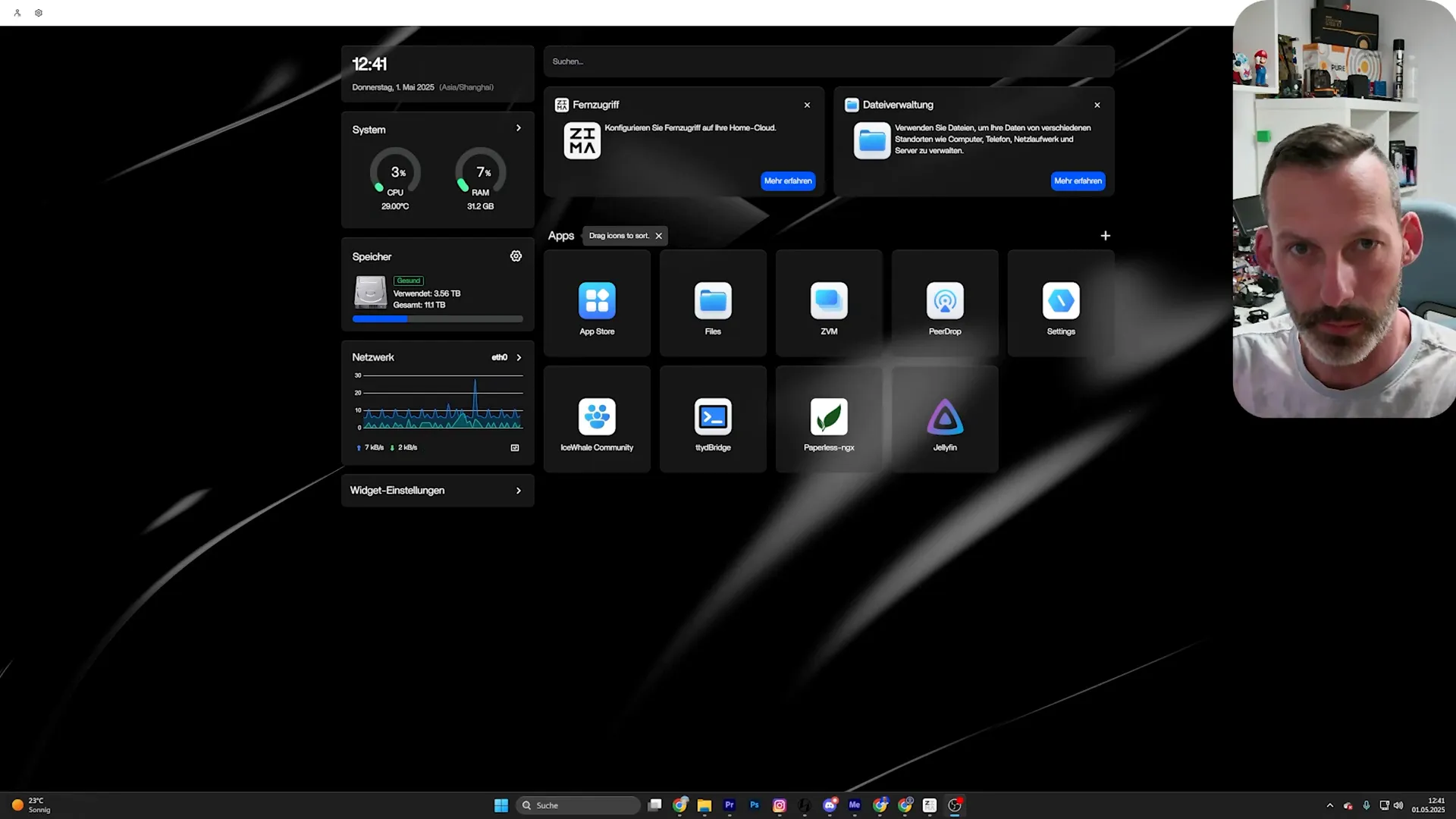Open File Explorer from taskbar
Image resolution: width=1456 pixels, height=819 pixels.
pos(704,805)
